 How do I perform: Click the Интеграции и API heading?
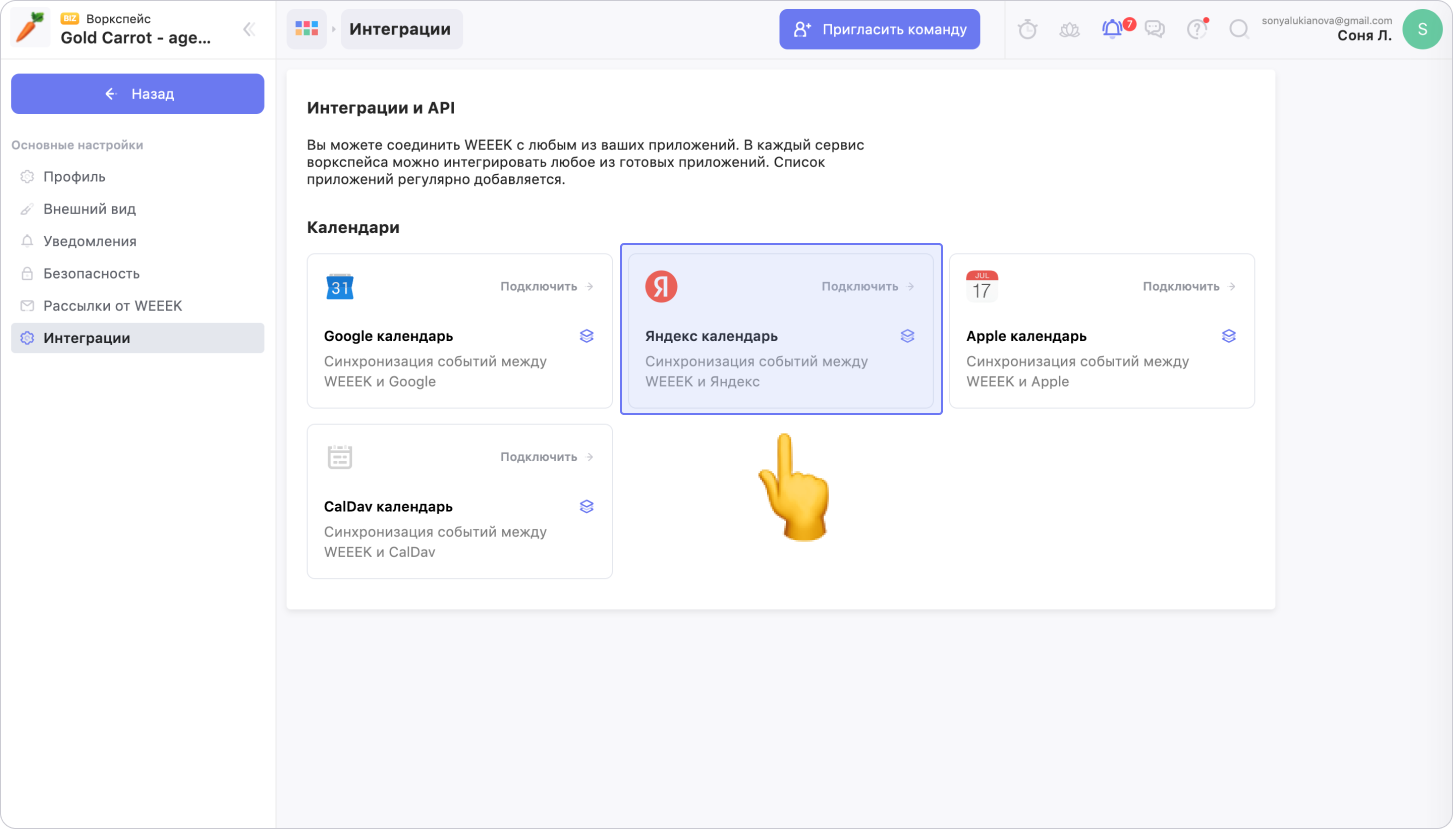(381, 108)
